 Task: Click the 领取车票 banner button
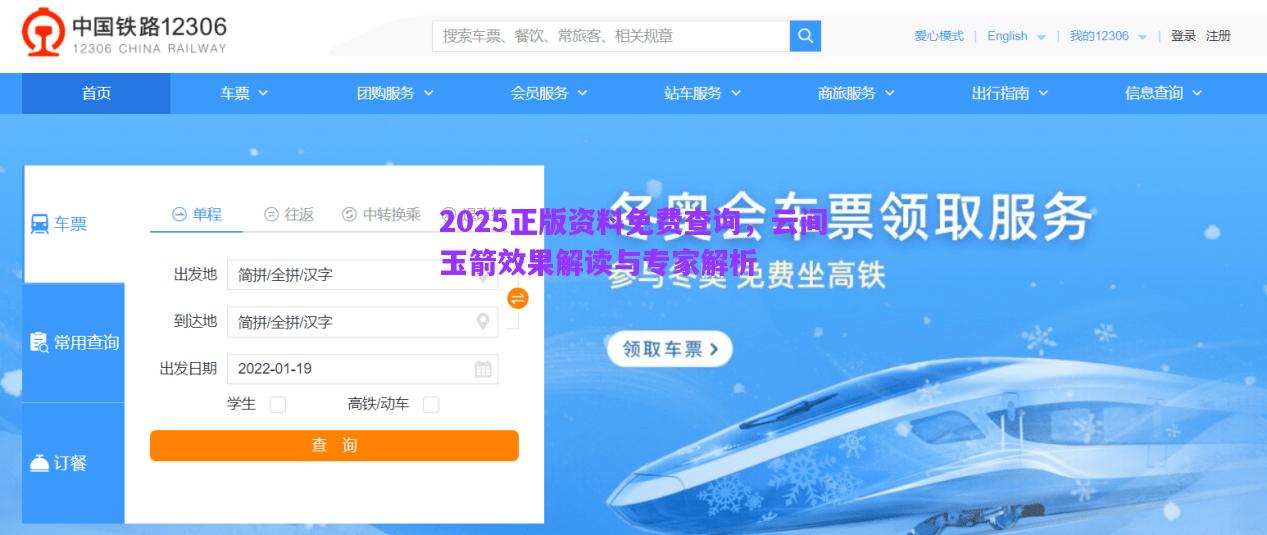670,349
